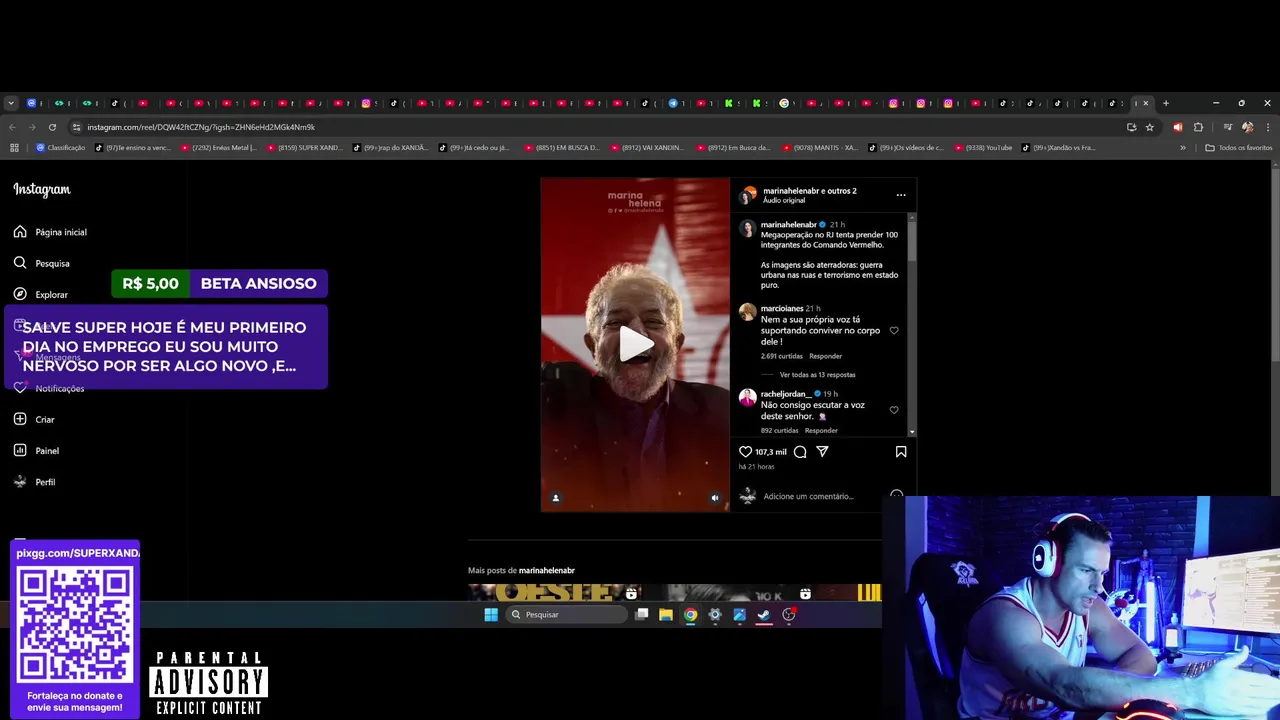This screenshot has width=1280, height=720.
Task: Open Instagram Página inicial
Action: pyautogui.click(x=50, y=232)
